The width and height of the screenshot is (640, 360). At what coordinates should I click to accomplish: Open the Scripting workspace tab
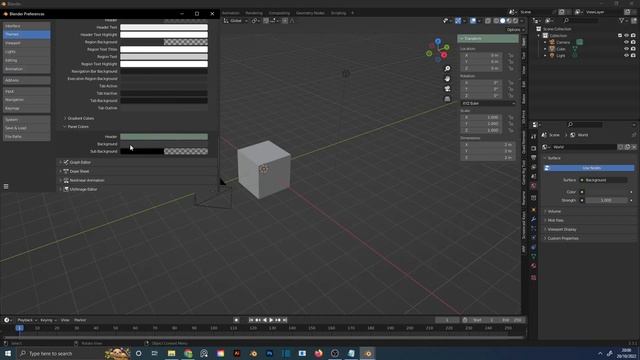[x=338, y=13]
